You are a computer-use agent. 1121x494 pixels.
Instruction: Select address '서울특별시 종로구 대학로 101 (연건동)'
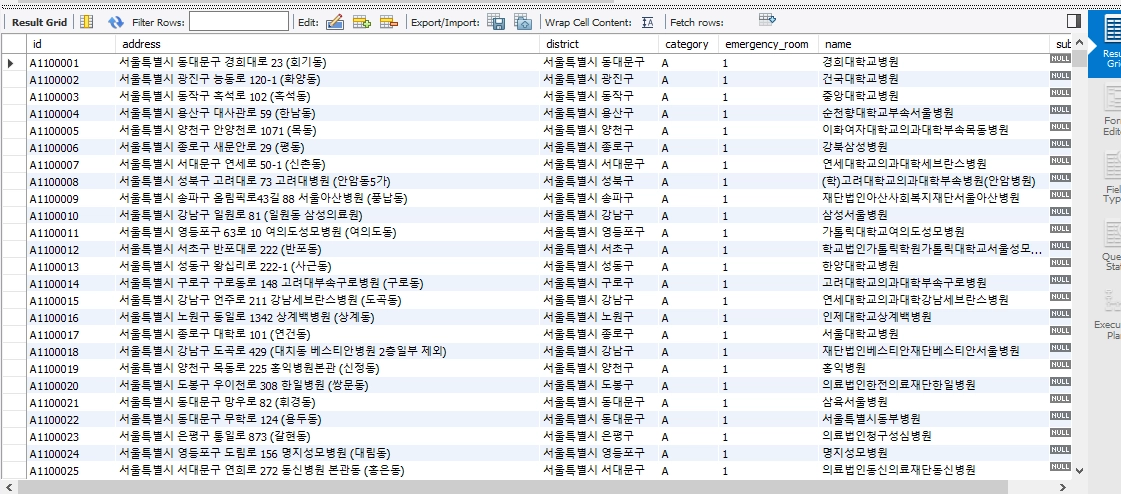tap(327, 335)
